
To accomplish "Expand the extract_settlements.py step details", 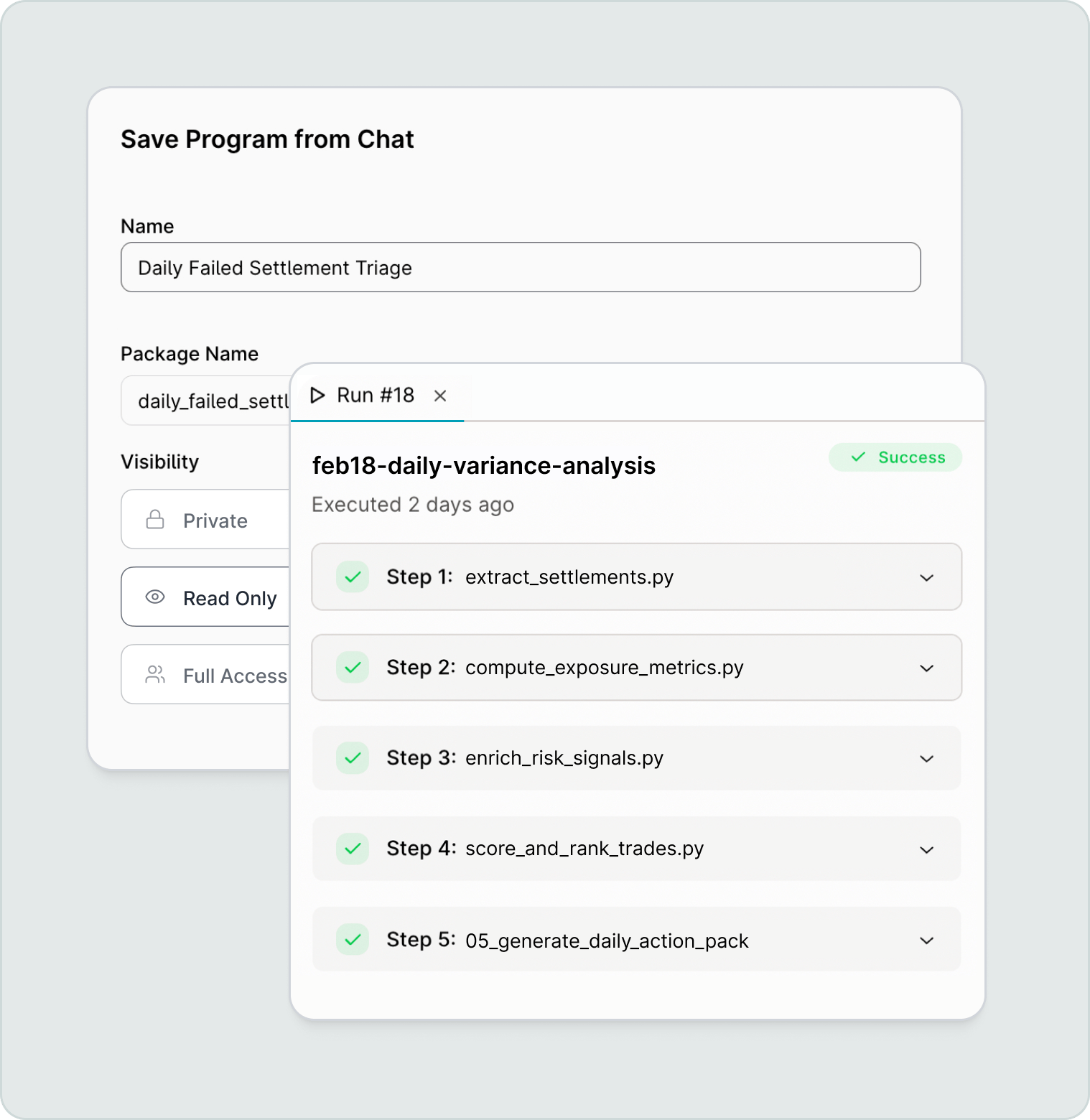I will (926, 577).
